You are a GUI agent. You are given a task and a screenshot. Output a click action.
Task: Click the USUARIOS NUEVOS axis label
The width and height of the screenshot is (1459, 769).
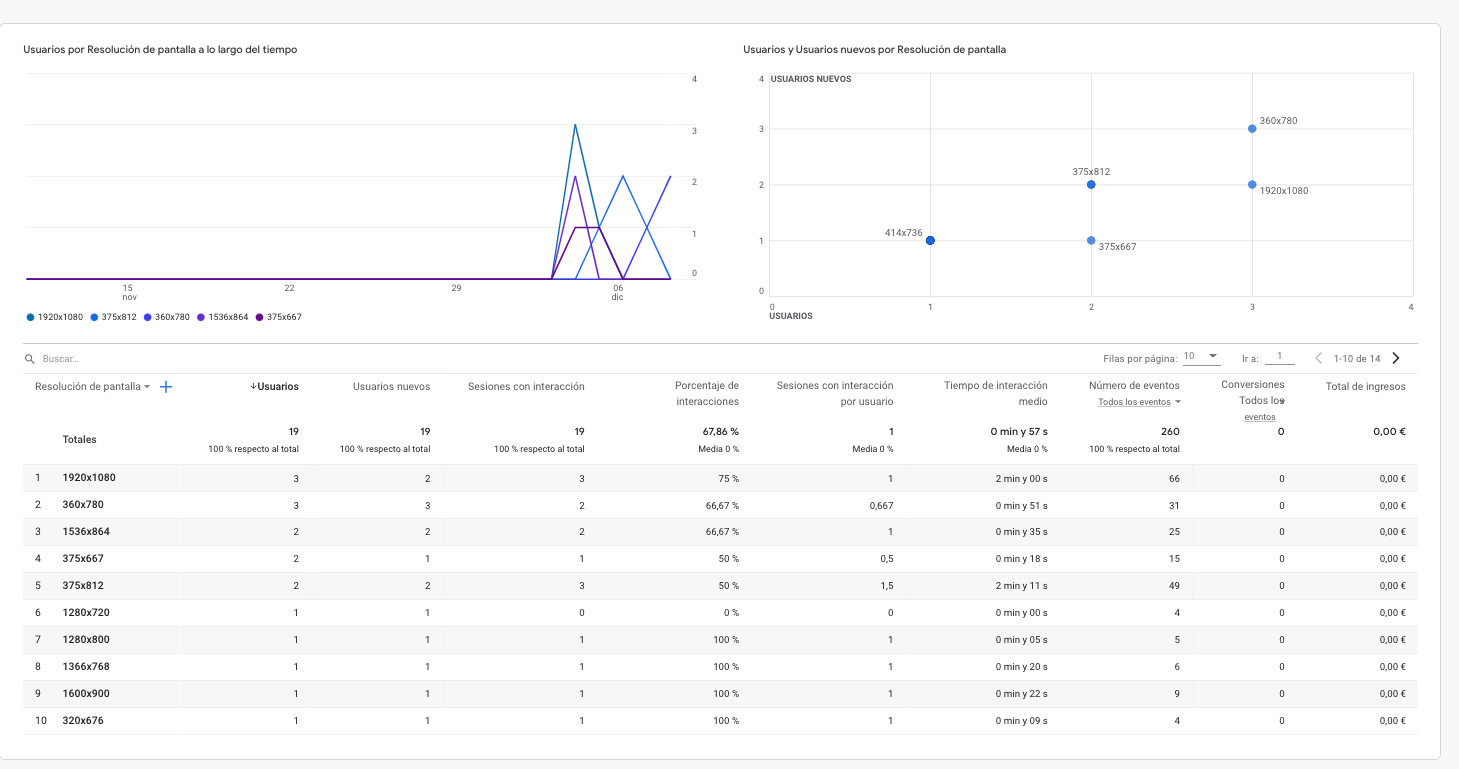[x=811, y=79]
